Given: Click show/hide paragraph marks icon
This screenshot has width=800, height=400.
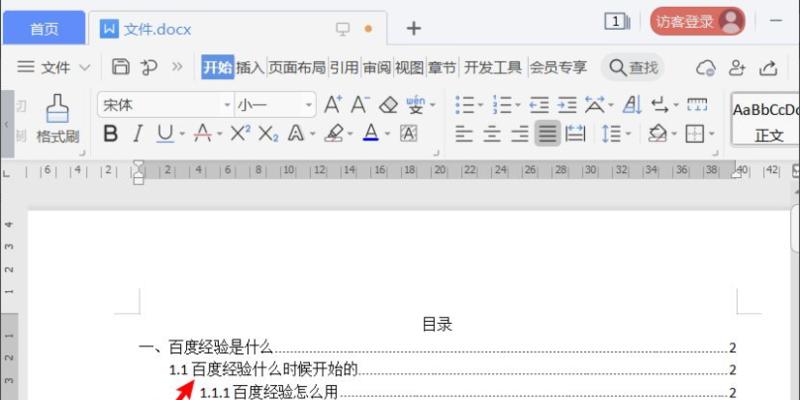Looking at the screenshot, I should [660, 105].
